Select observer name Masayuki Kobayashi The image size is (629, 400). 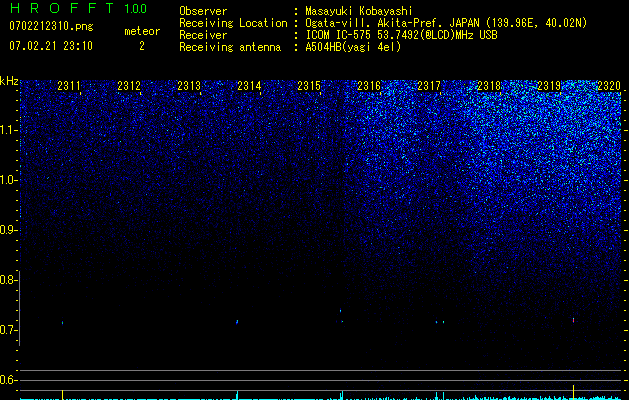[x=359, y=11]
